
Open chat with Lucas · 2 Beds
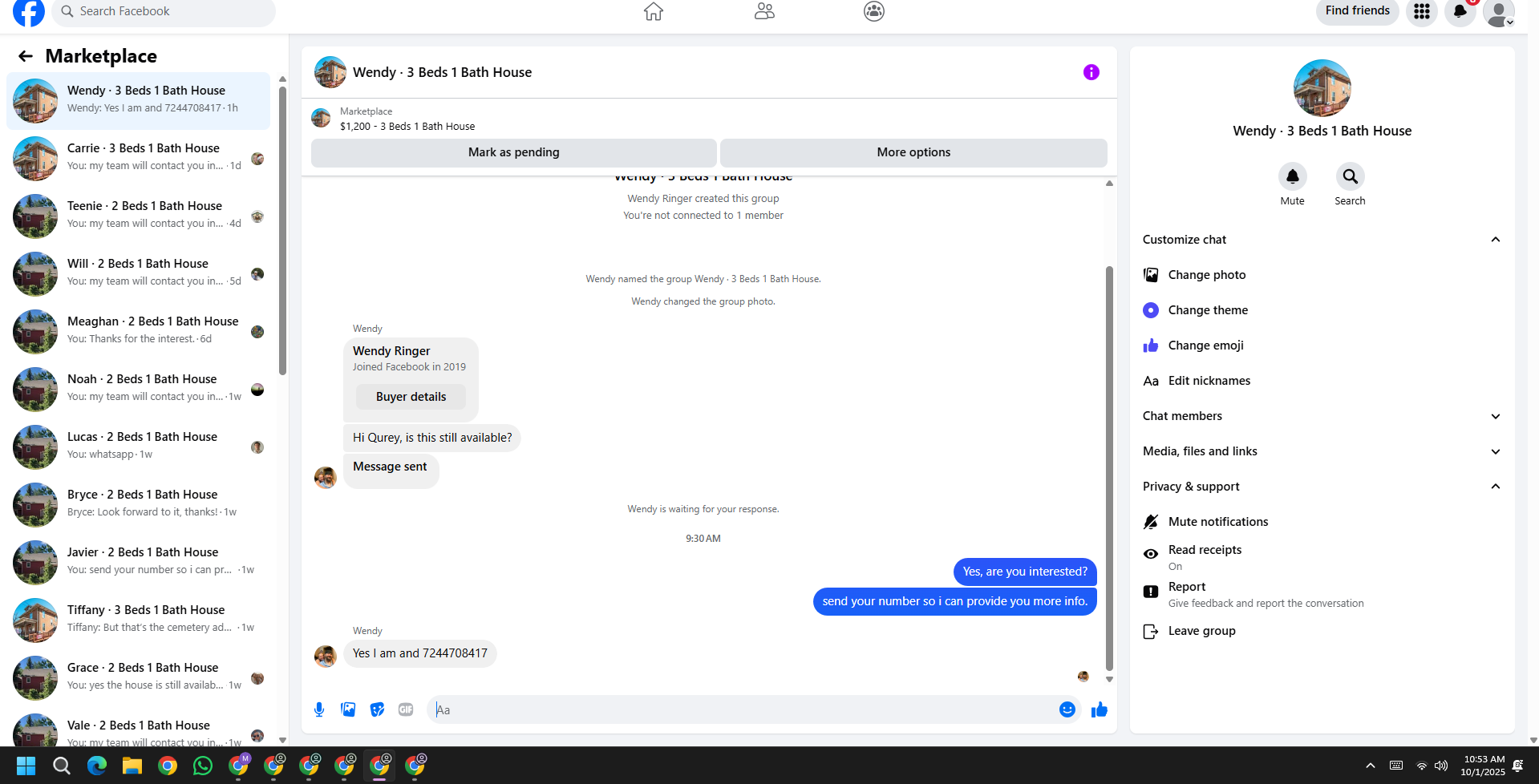point(139,447)
